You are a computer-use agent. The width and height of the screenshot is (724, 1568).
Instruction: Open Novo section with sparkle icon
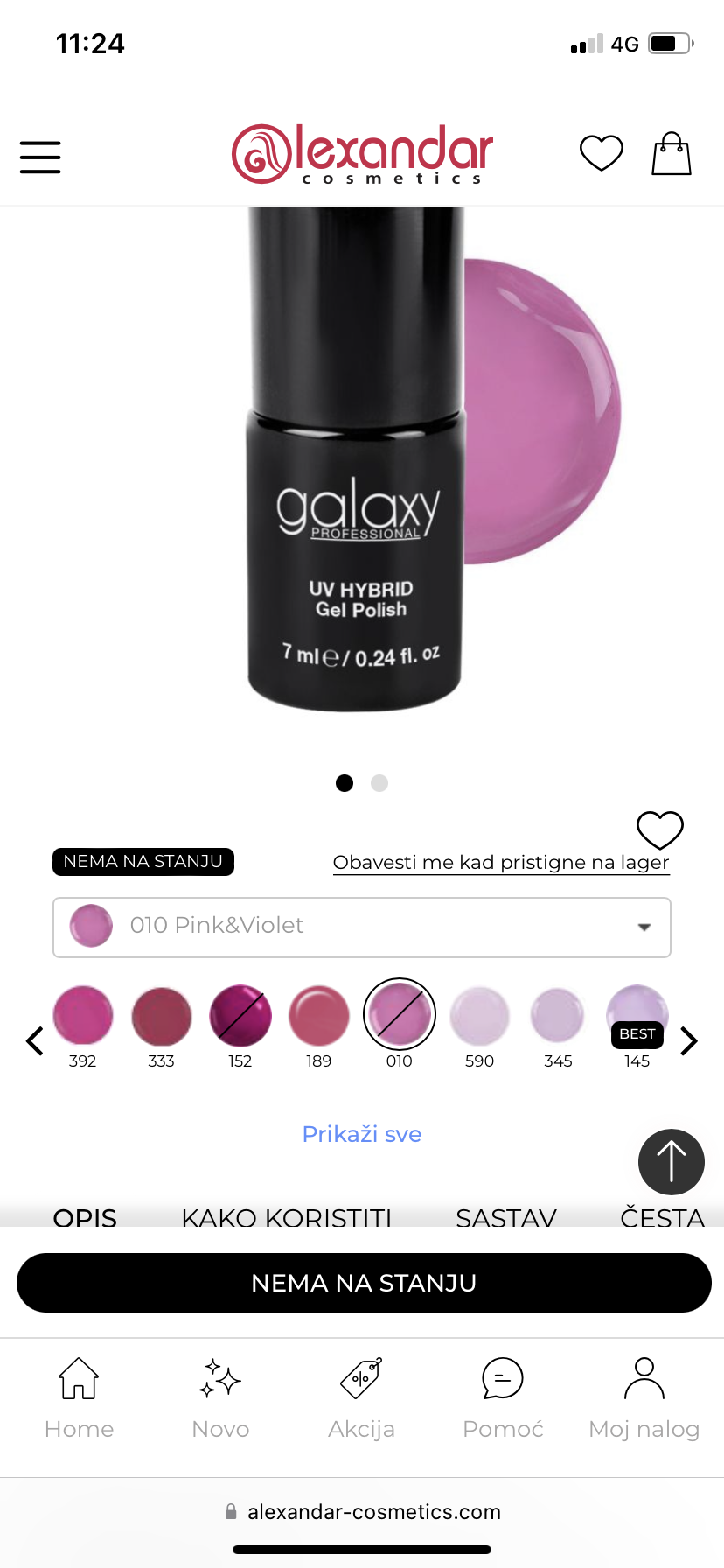(220, 1397)
